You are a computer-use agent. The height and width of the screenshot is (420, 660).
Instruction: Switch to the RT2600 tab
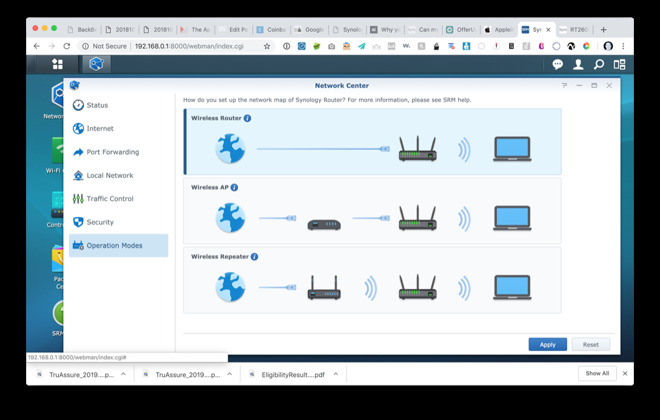pos(575,29)
